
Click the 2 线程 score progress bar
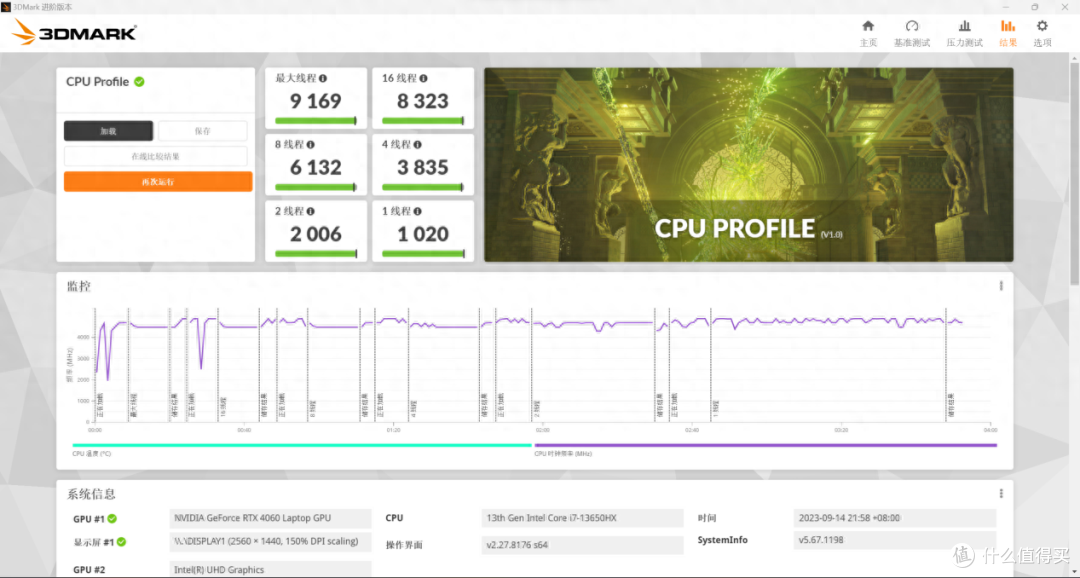(315, 254)
